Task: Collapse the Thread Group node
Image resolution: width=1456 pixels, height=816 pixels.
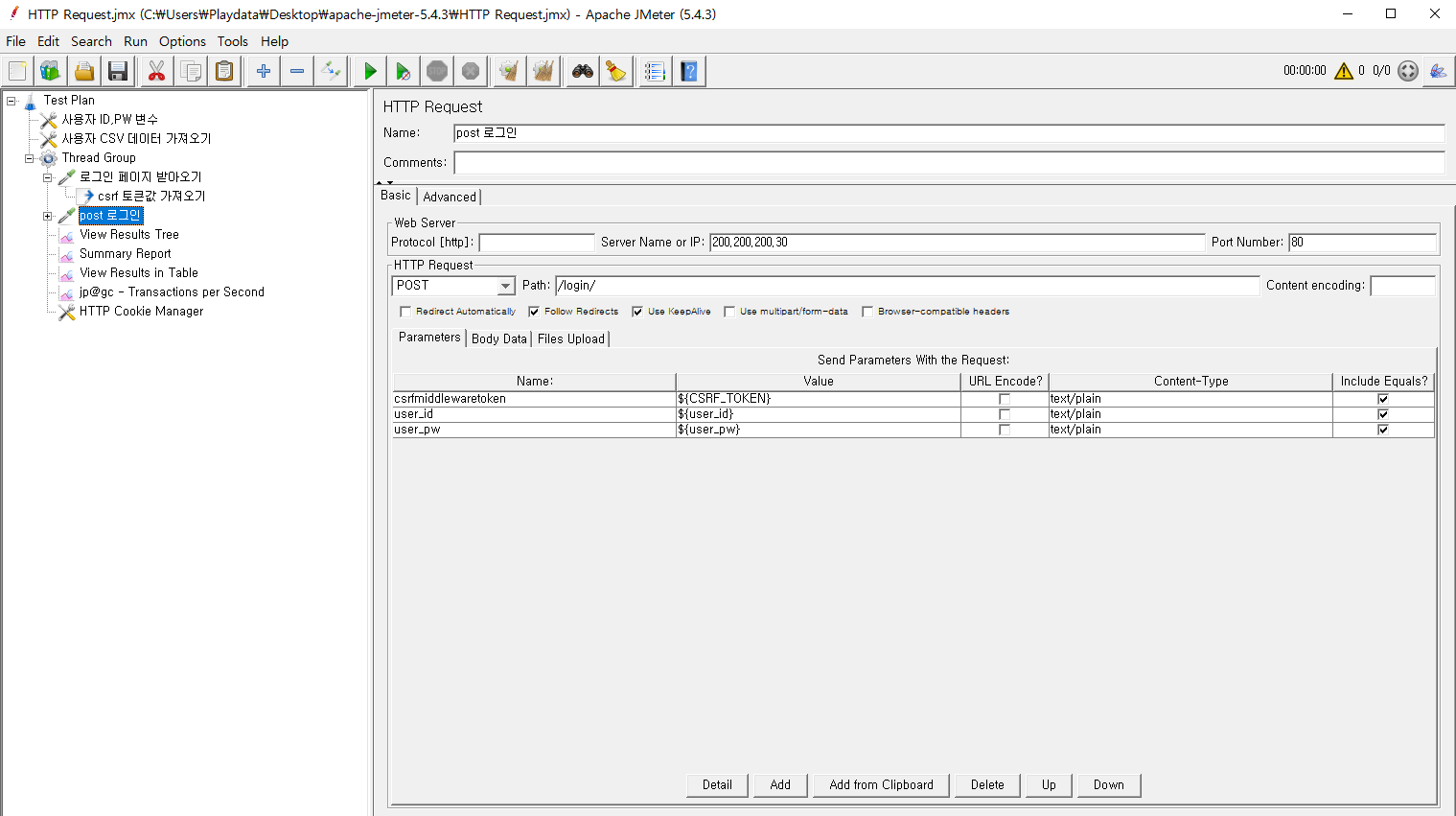Action: pos(30,158)
